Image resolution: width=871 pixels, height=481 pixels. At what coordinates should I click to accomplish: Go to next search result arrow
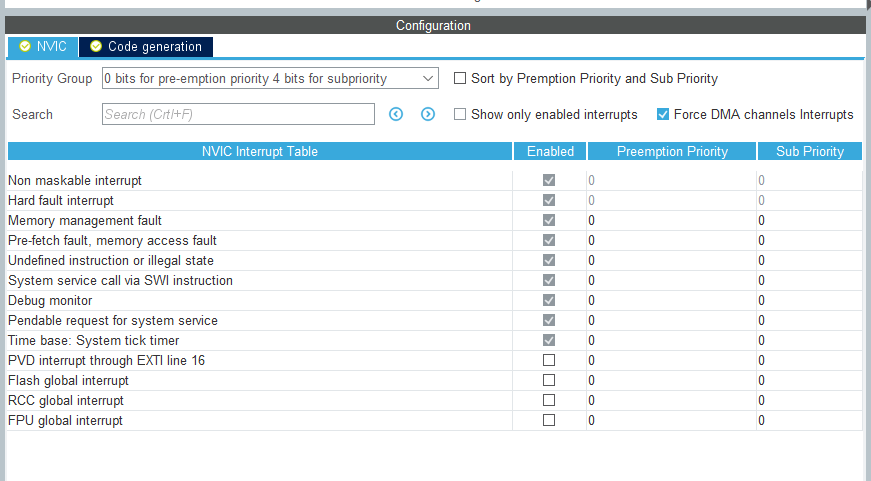click(428, 114)
